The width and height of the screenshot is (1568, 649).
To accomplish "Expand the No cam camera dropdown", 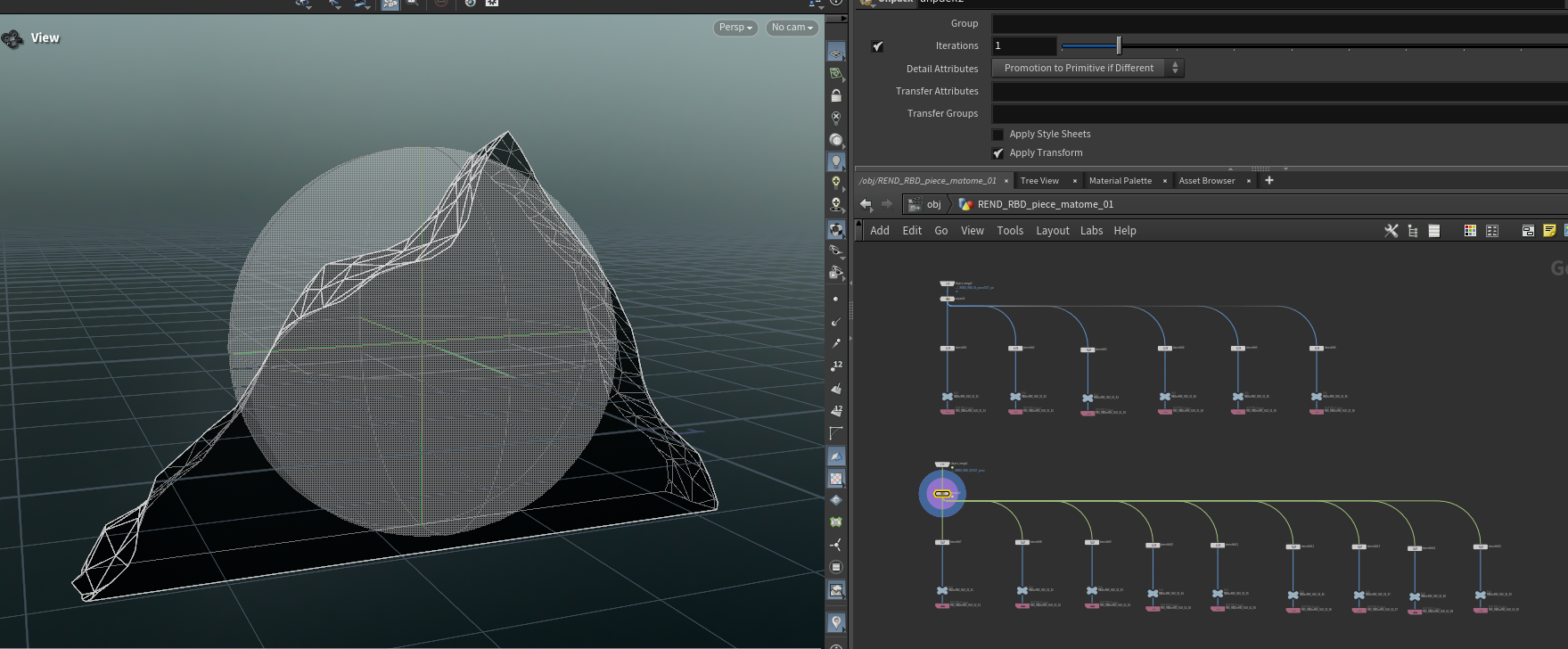I will [x=792, y=28].
